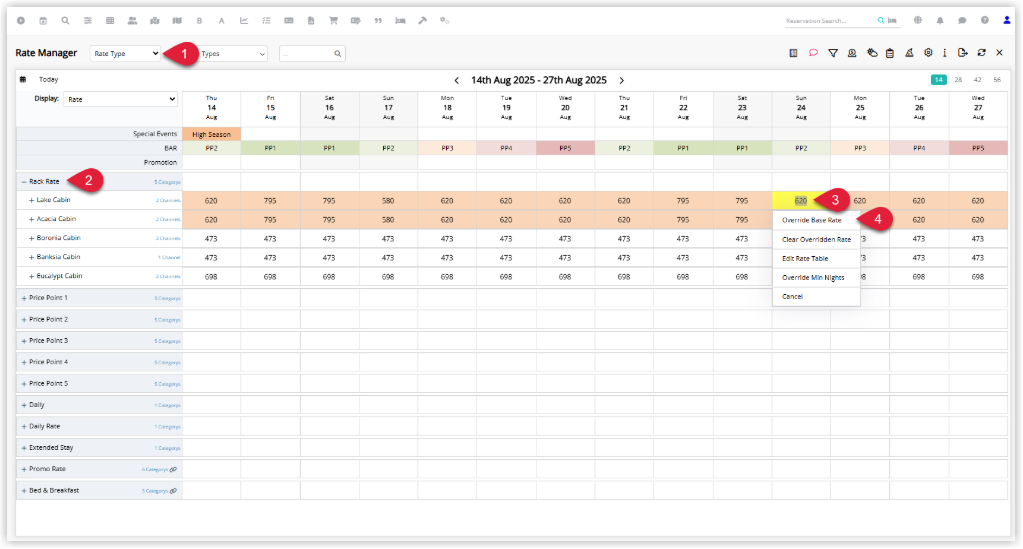Open the Rate Type dropdown

[125, 54]
